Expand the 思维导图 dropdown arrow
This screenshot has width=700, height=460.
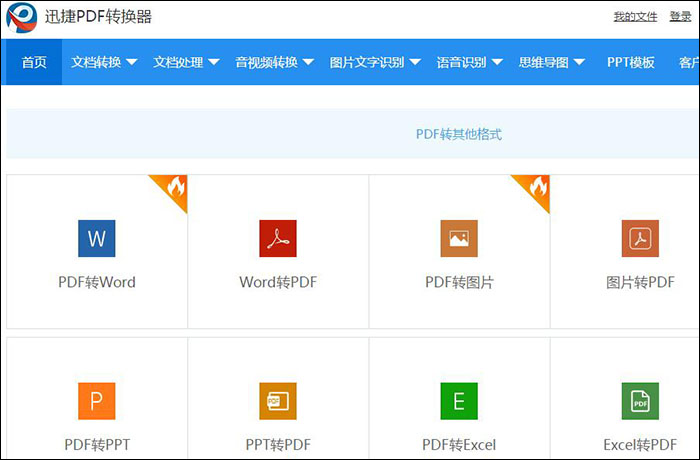point(579,62)
